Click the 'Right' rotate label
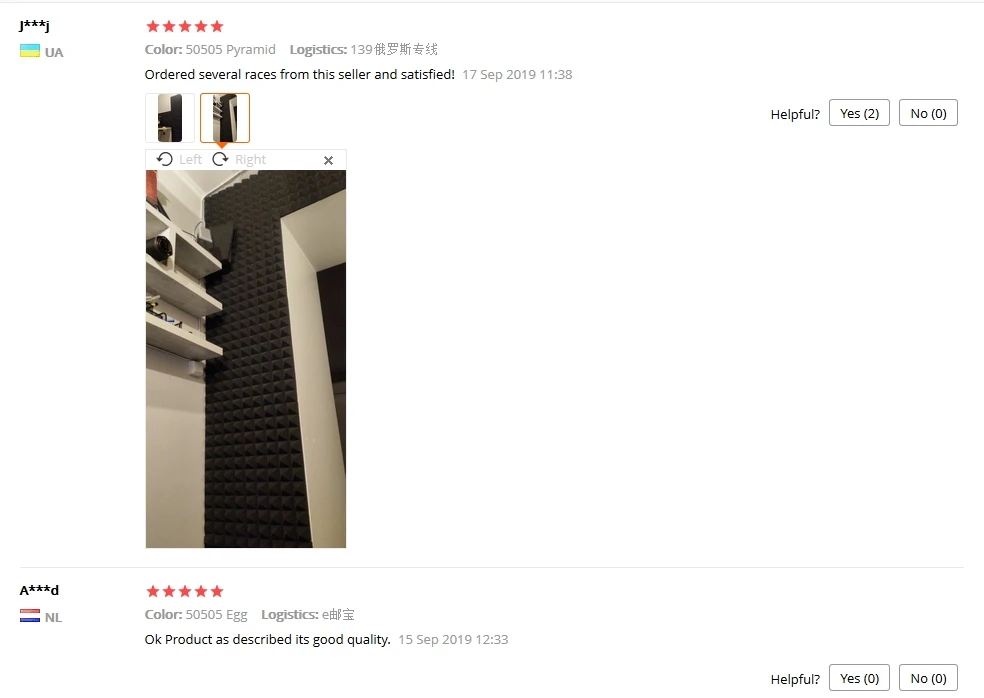 click(x=250, y=159)
